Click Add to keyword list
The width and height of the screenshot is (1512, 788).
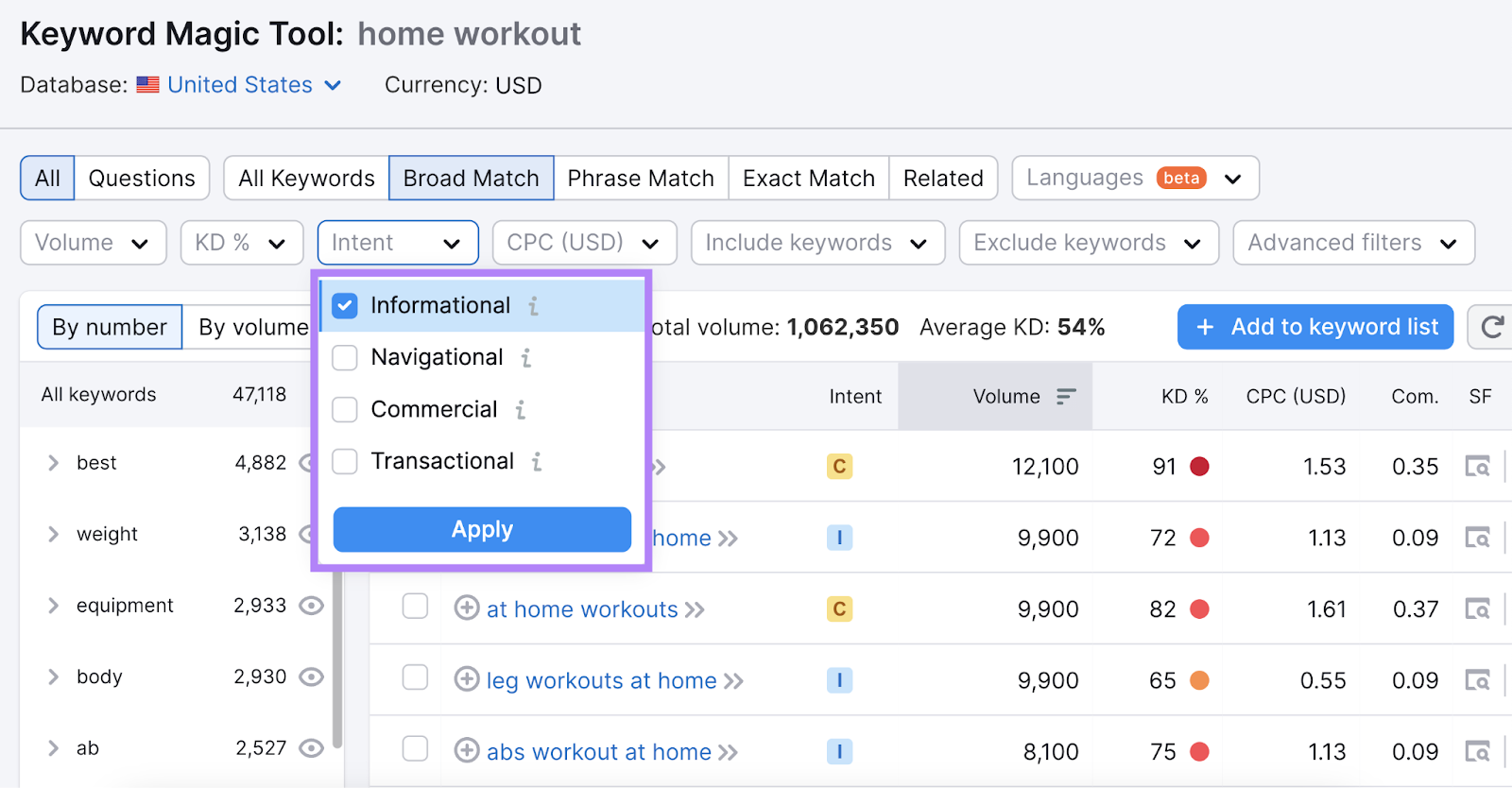pyautogui.click(x=1314, y=327)
